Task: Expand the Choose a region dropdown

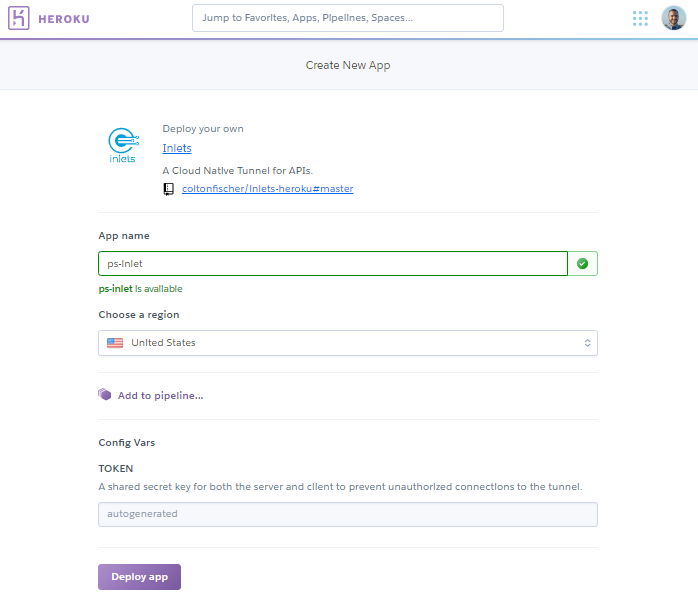Action: pyautogui.click(x=348, y=343)
